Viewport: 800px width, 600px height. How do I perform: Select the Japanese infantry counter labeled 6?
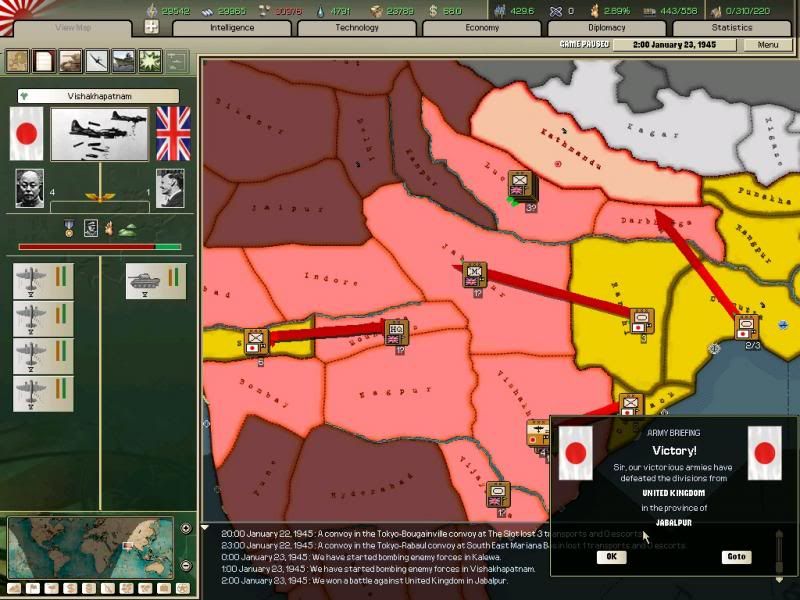point(256,342)
